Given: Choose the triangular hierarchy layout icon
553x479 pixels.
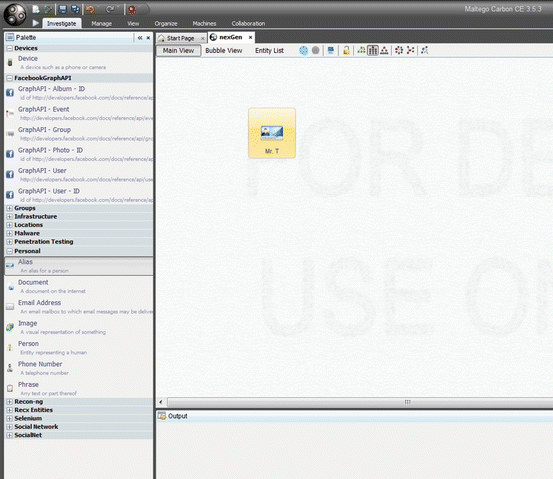Looking at the screenshot, I should [x=384, y=50].
